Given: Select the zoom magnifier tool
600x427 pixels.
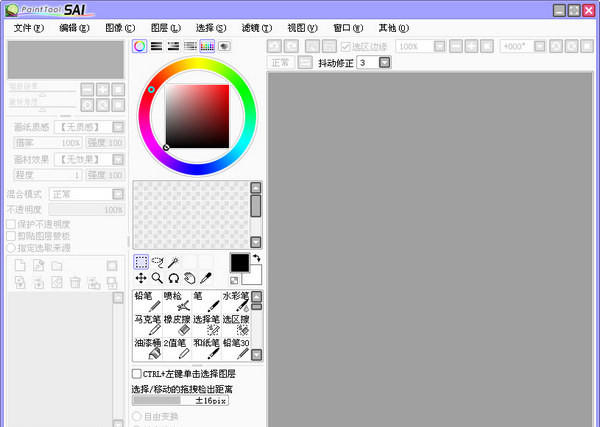Looking at the screenshot, I should 157,278.
